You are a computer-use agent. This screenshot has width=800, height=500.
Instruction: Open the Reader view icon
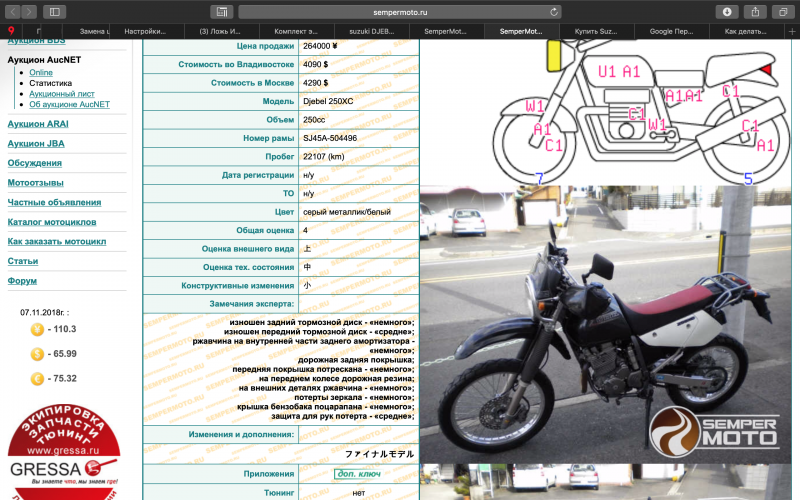click(x=222, y=12)
